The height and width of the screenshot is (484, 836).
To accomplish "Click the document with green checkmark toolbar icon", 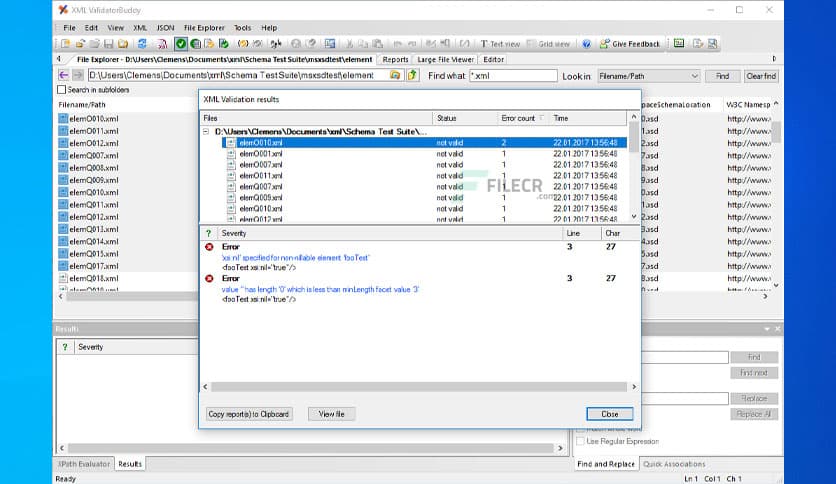I will [x=224, y=44].
